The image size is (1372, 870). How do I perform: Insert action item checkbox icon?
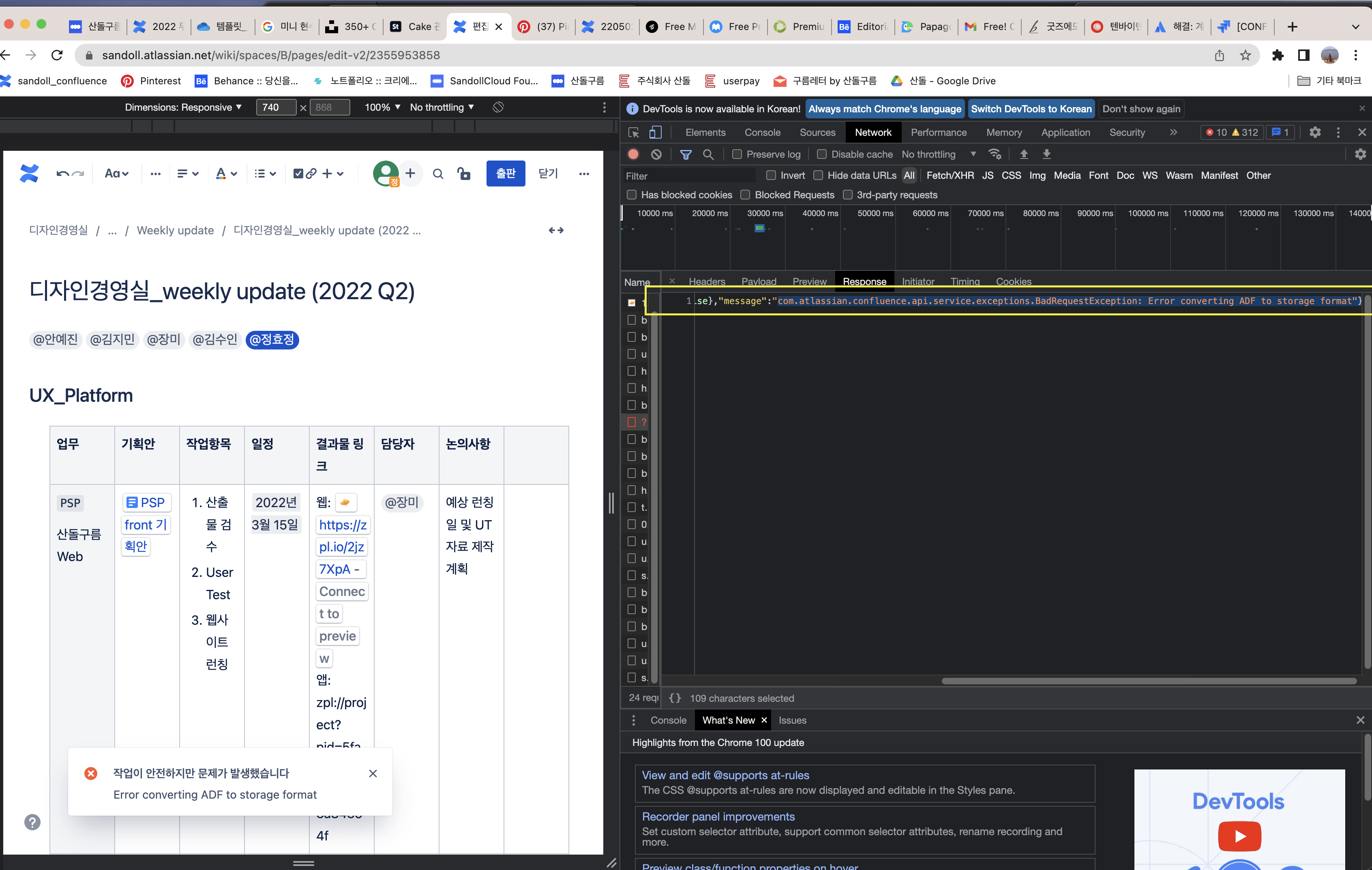click(x=298, y=174)
